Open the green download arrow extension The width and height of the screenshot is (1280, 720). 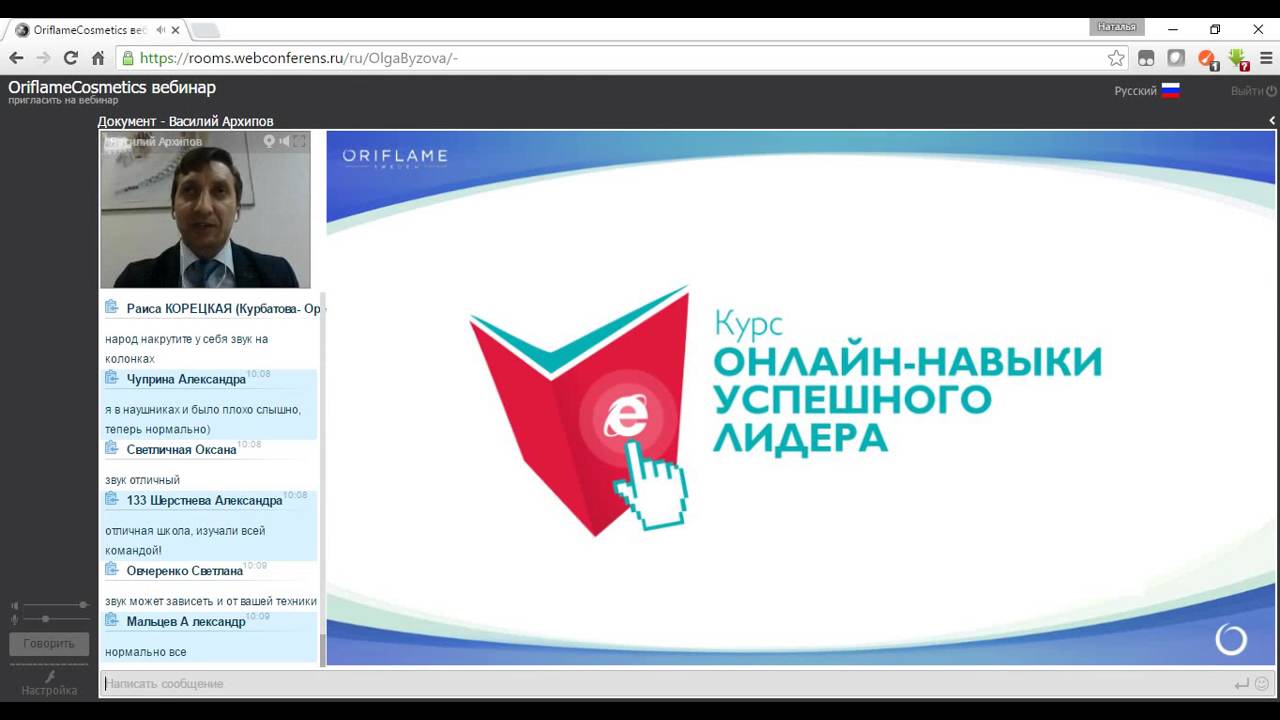coord(1238,58)
